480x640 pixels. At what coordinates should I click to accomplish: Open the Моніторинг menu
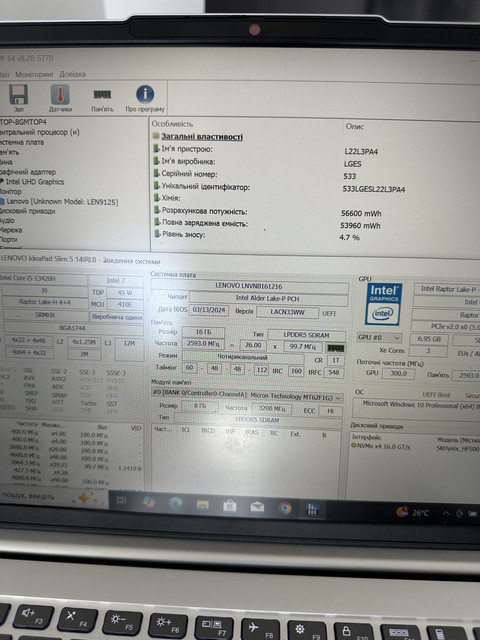tap(34, 74)
